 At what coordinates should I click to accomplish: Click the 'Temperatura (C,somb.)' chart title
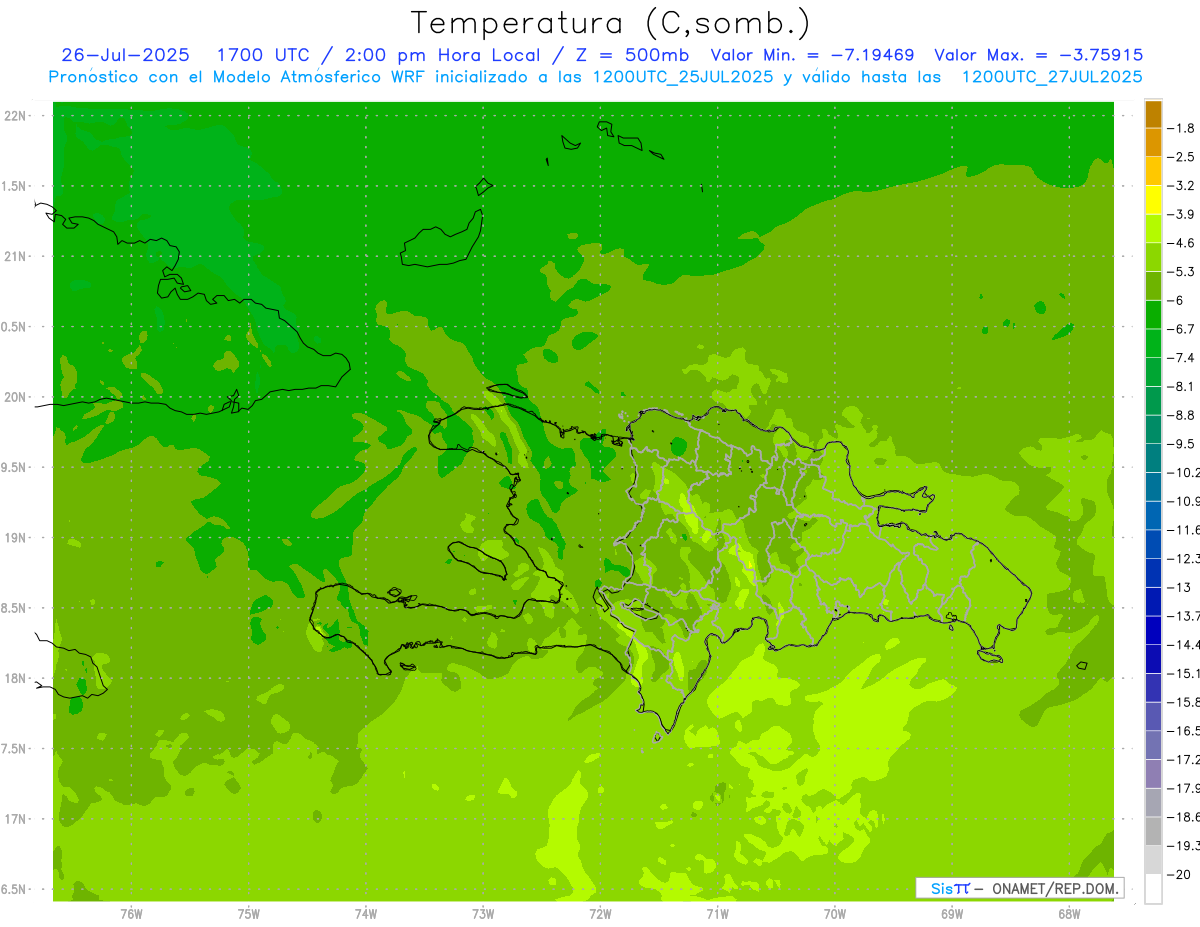coord(611,23)
